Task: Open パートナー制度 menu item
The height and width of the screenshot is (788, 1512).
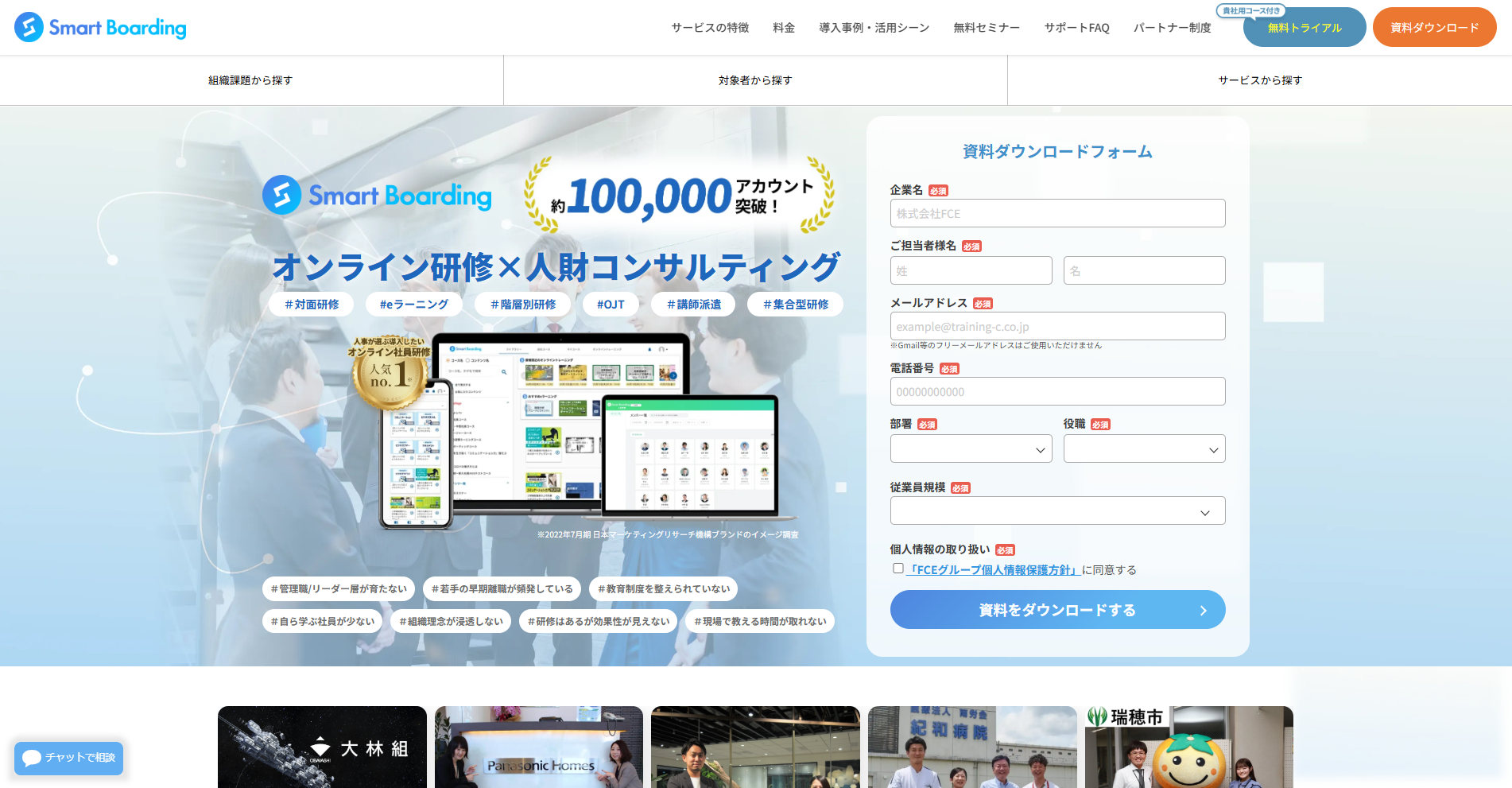Action: tap(1172, 28)
